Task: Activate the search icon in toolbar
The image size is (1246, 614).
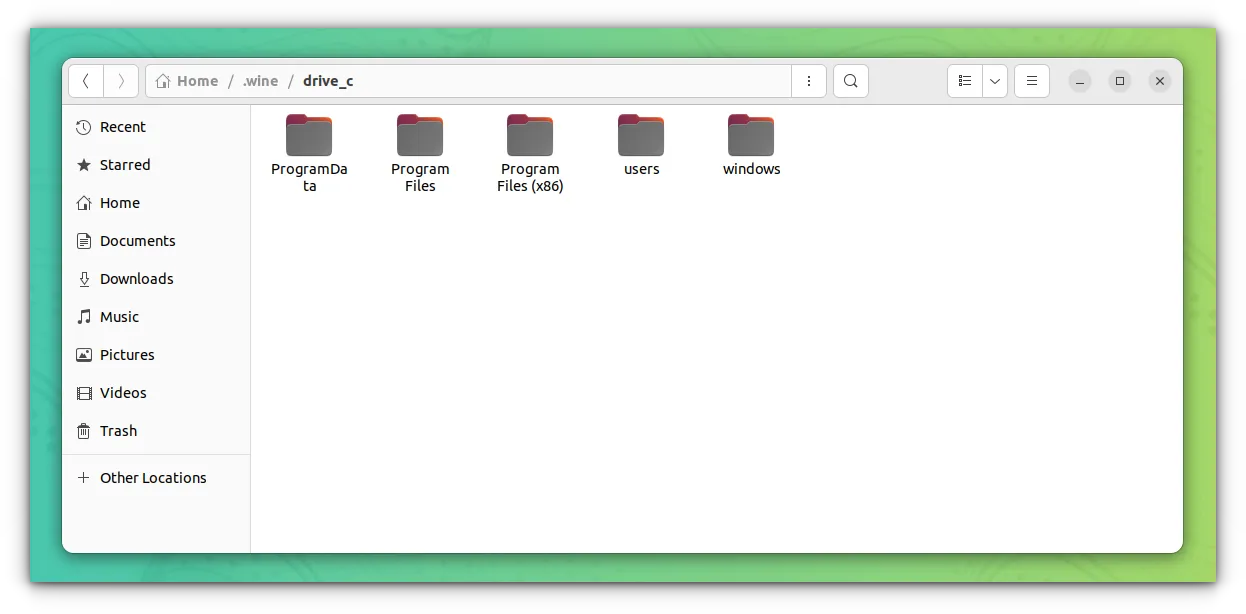Action: pyautogui.click(x=850, y=81)
